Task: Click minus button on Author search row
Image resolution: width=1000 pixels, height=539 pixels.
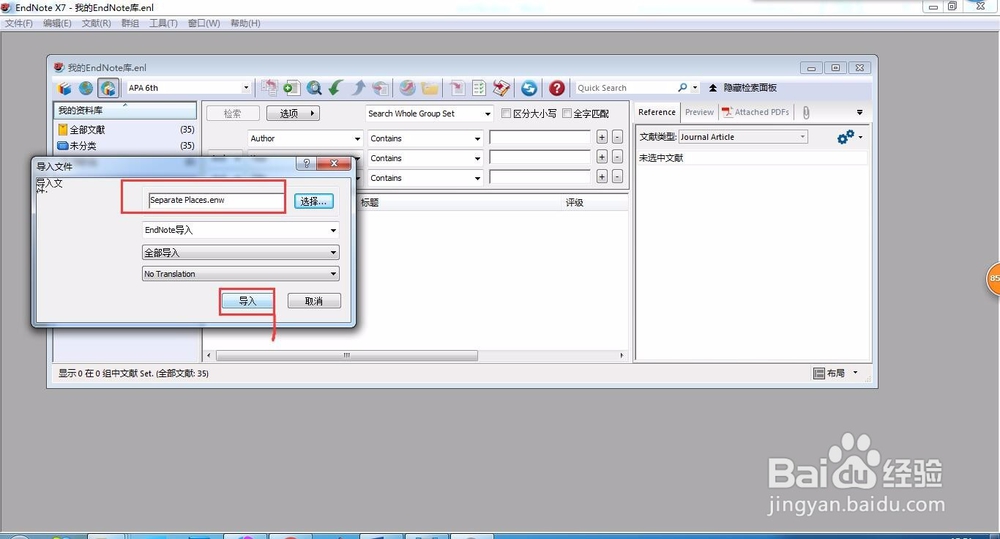Action: (617, 137)
